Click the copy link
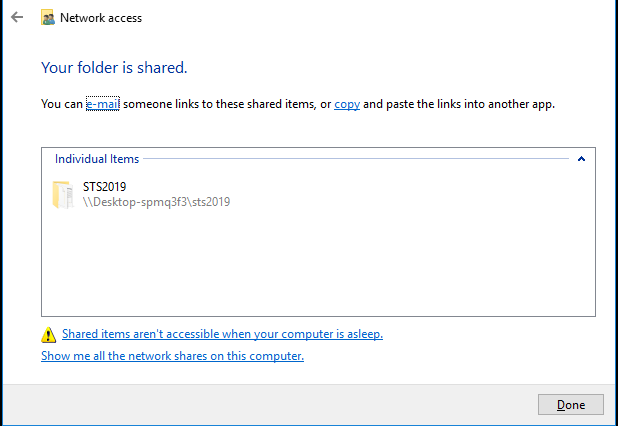This screenshot has width=618, height=426. tap(347, 104)
